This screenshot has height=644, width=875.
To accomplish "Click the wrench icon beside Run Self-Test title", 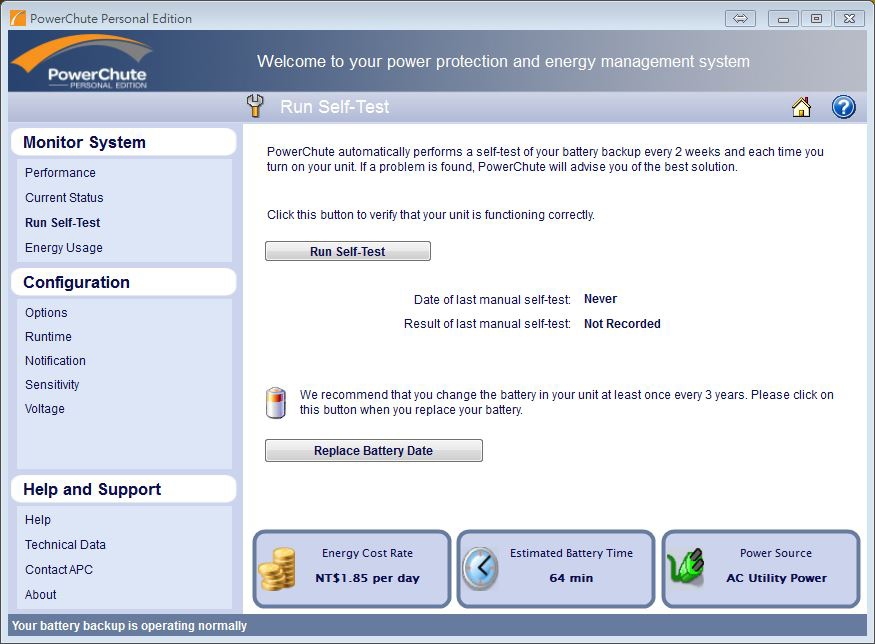I will pos(255,105).
